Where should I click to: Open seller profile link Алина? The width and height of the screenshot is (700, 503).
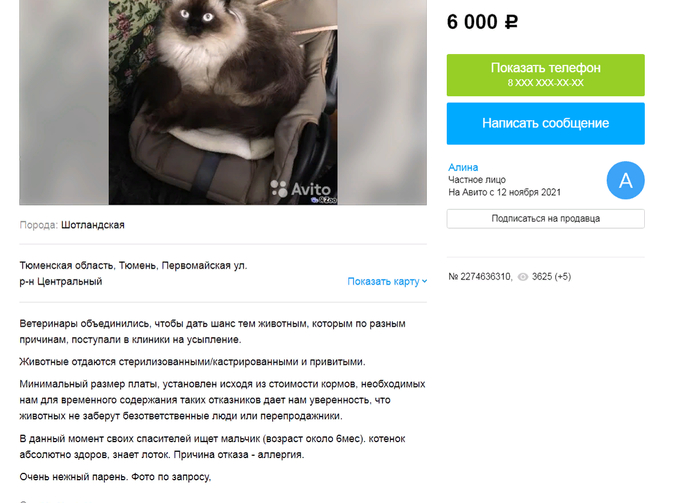coord(463,167)
